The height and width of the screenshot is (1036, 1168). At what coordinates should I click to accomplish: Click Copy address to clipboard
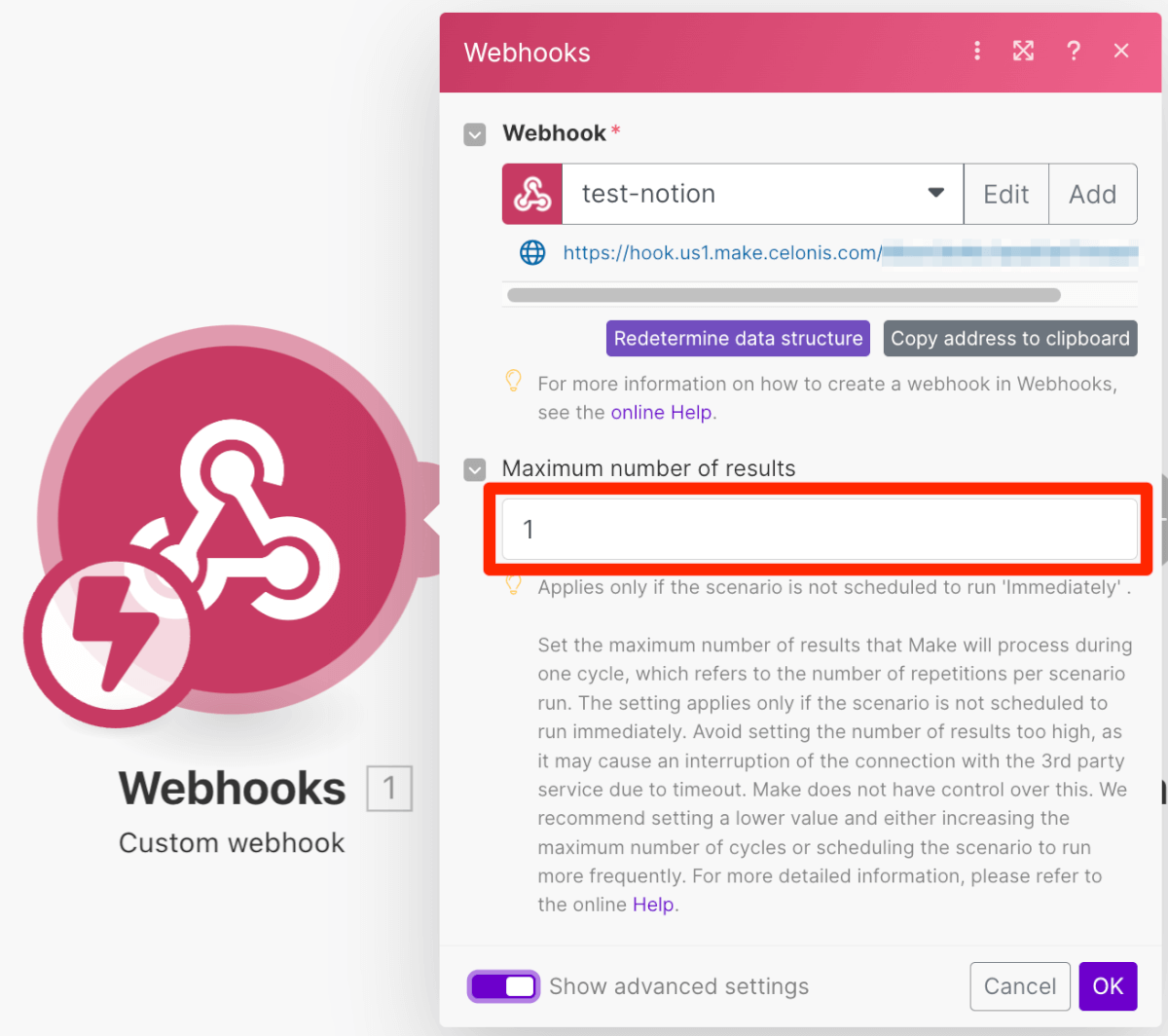coord(1010,338)
